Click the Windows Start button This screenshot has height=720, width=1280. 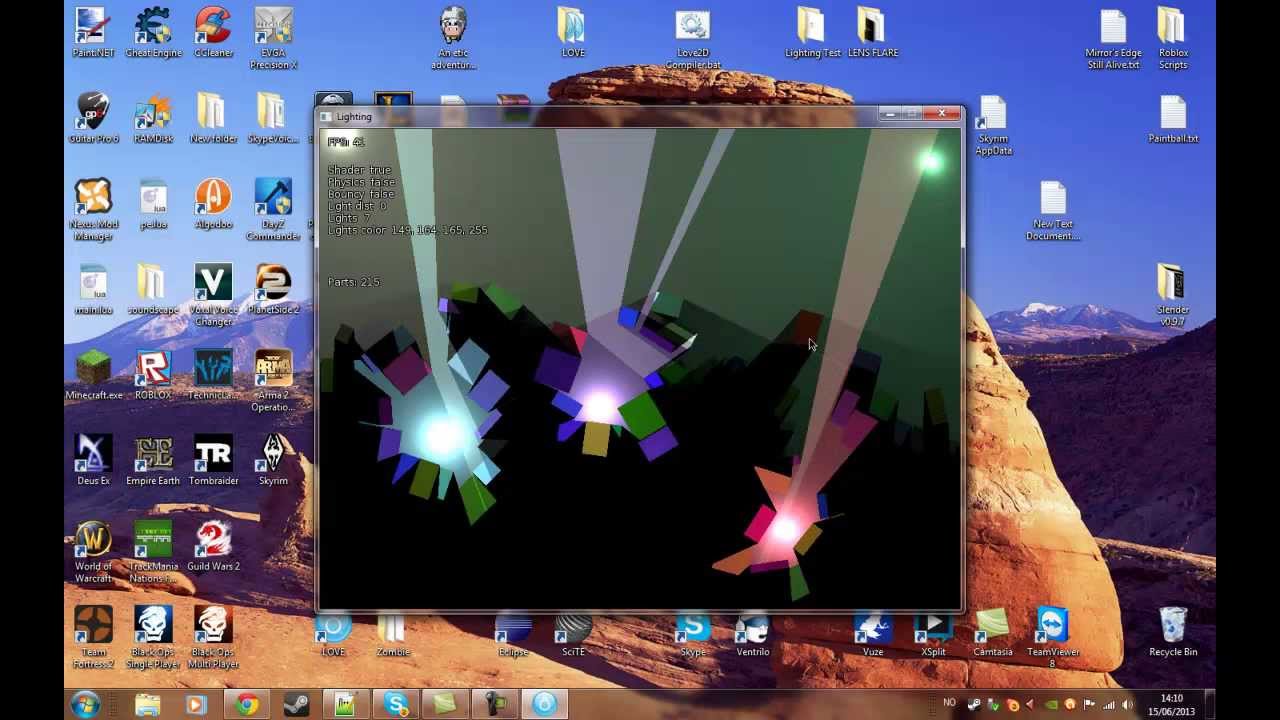tap(85, 704)
